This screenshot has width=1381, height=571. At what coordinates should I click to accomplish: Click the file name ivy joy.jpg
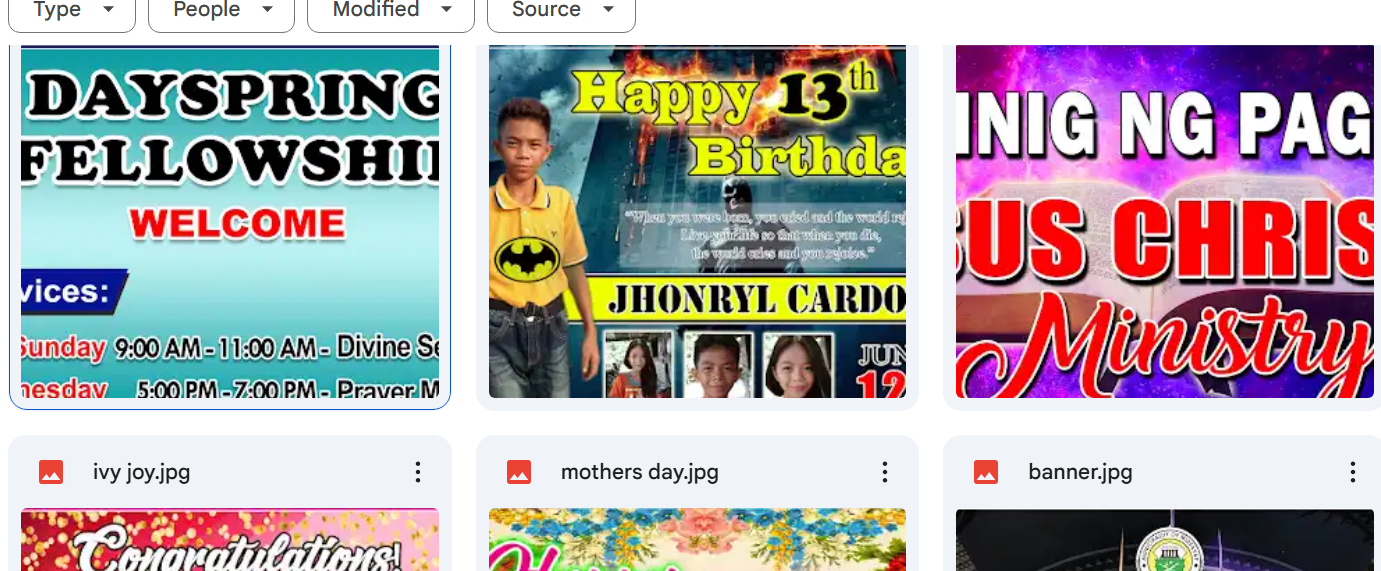141,472
